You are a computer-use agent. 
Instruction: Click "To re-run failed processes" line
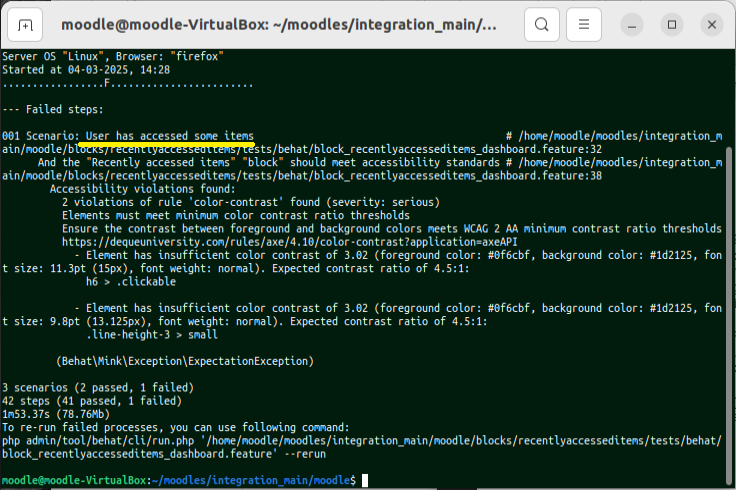(x=176, y=428)
